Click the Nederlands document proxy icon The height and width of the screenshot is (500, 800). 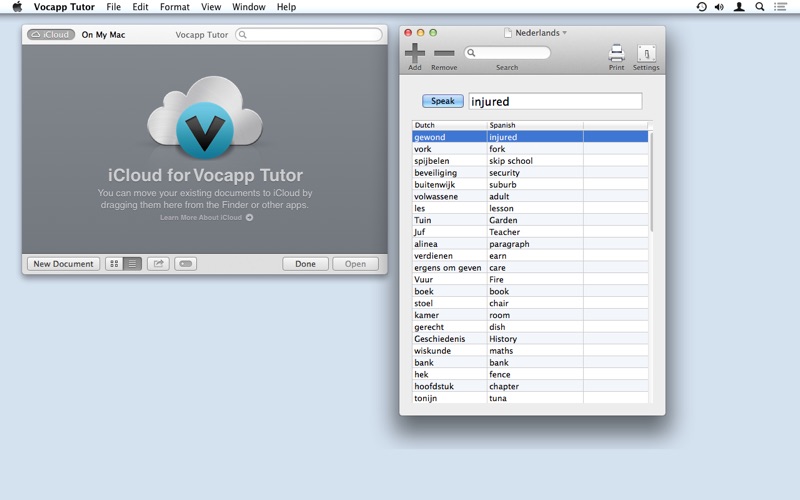tap(508, 33)
